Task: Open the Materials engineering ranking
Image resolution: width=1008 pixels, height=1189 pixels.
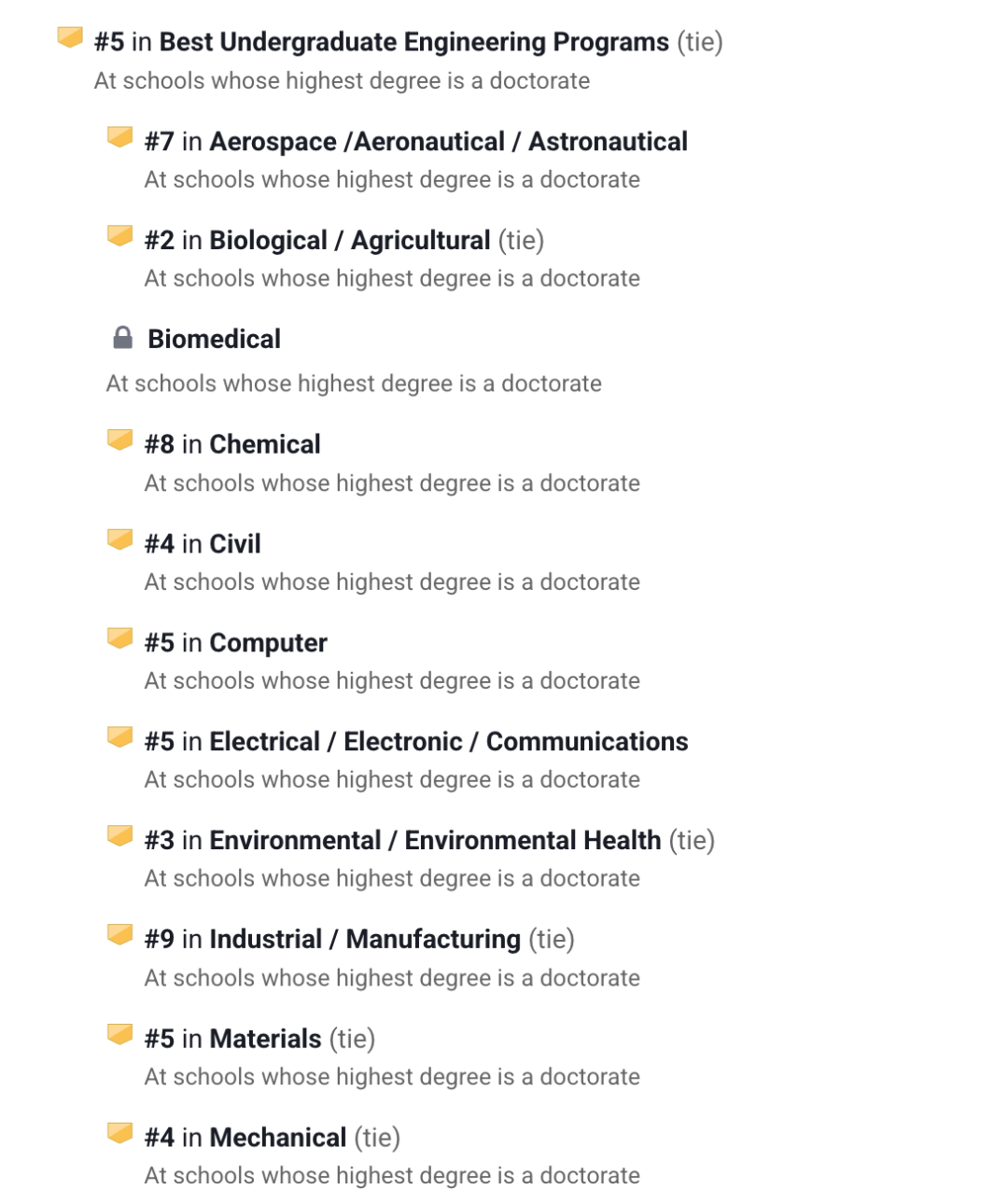Action: (x=265, y=1039)
